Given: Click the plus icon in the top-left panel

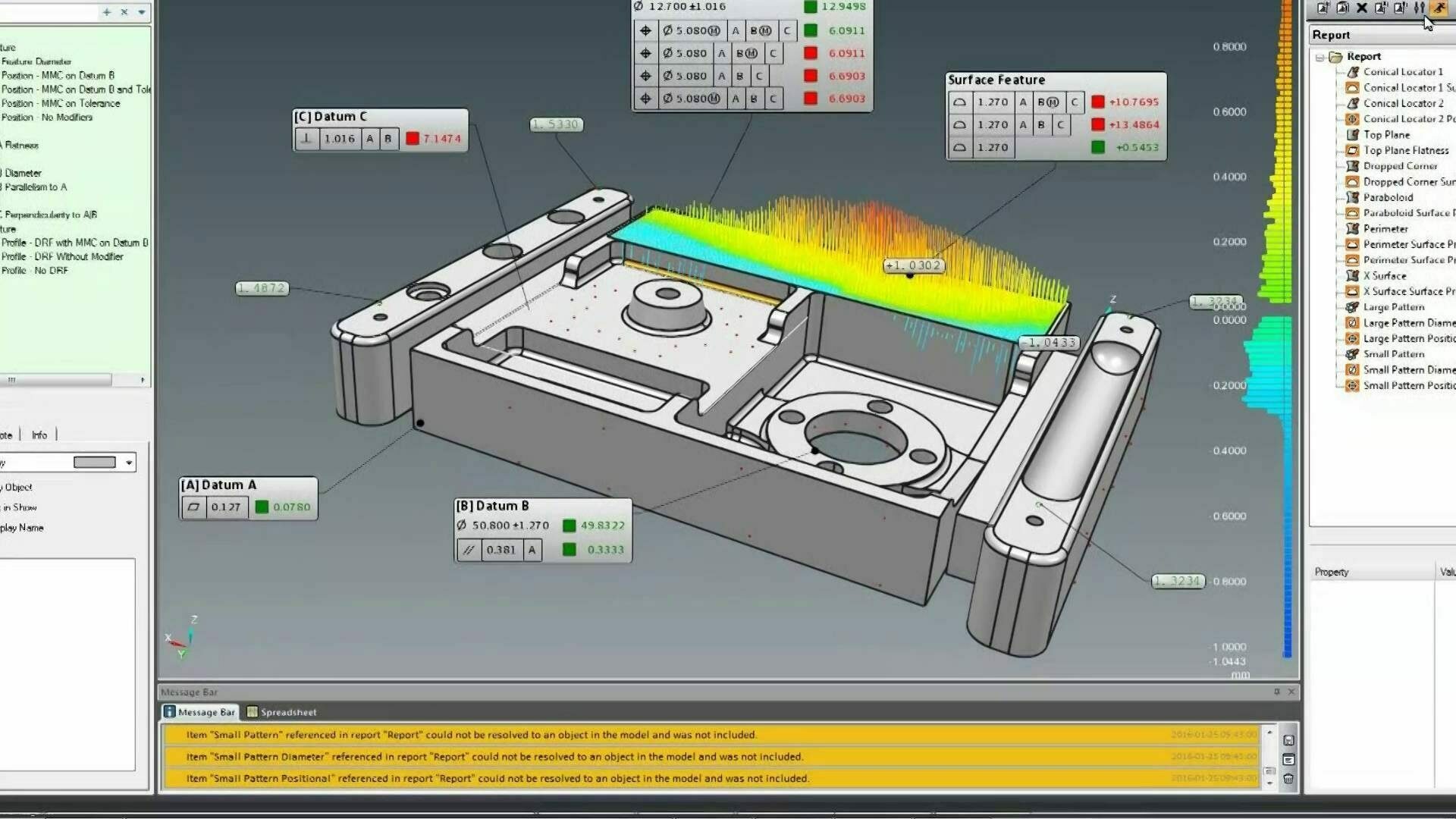Looking at the screenshot, I should [106, 12].
